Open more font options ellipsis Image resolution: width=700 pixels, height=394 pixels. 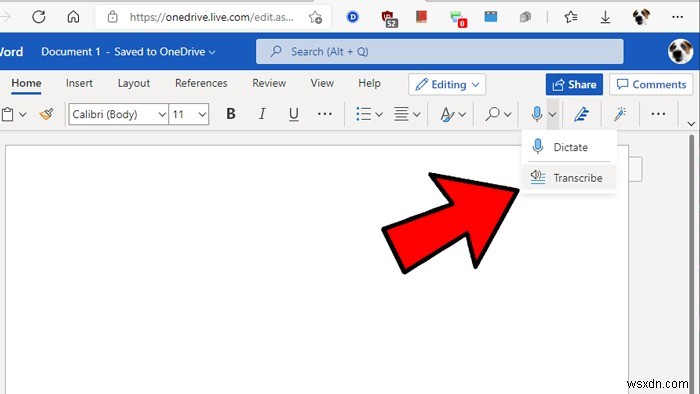[325, 114]
